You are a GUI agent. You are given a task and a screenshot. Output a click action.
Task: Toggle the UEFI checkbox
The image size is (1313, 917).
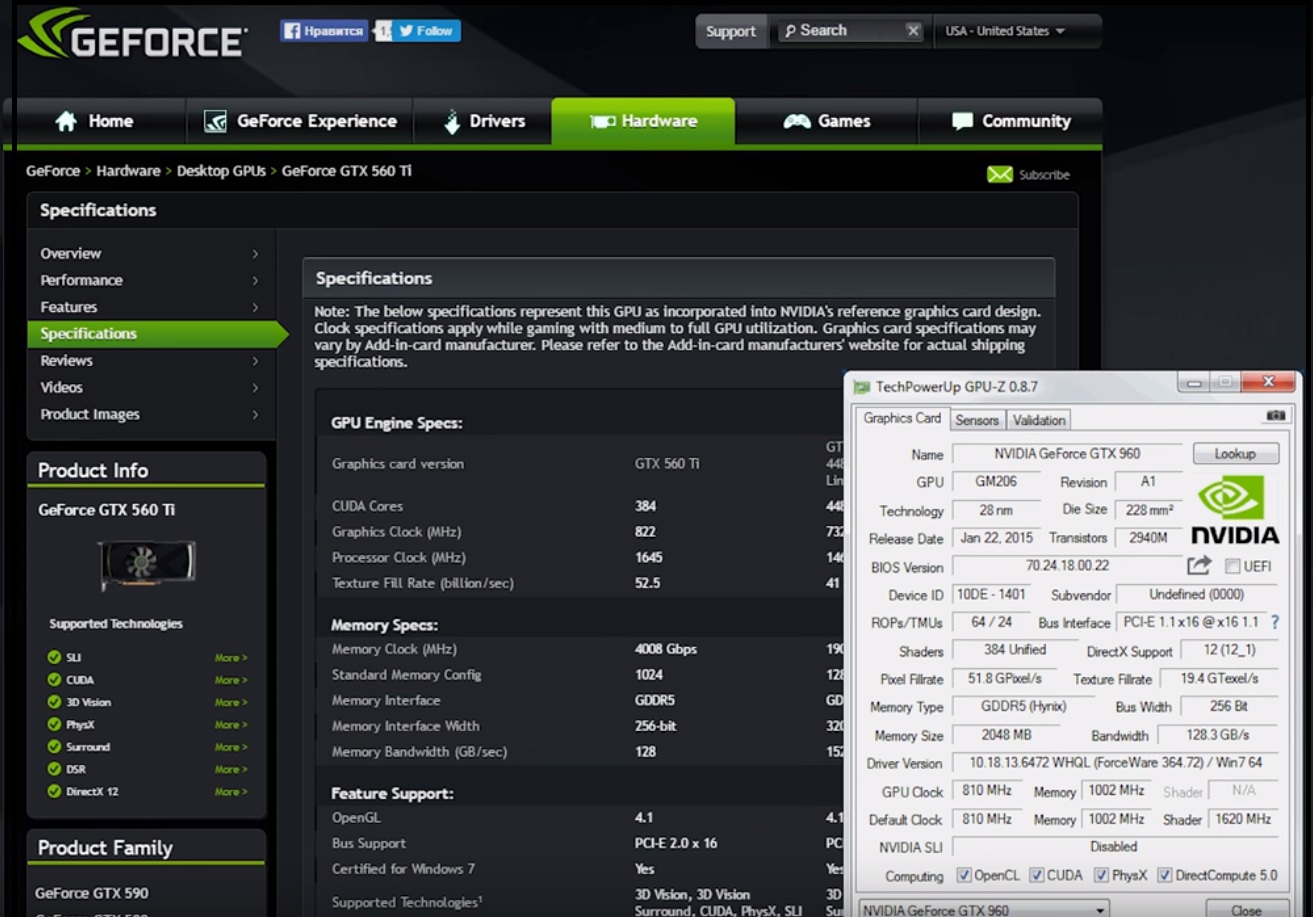(1232, 566)
